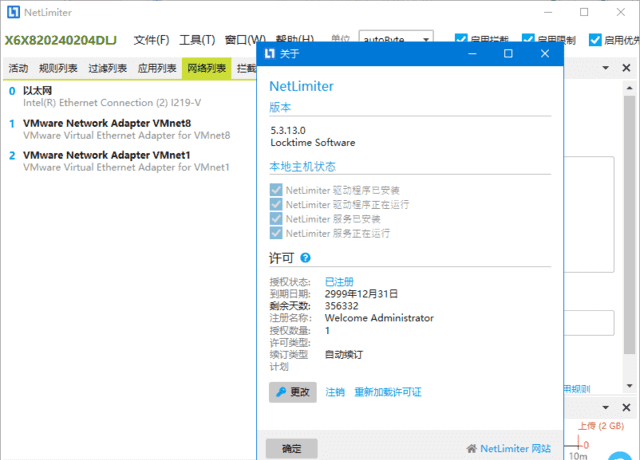Open the autoByte units dropdown
Screen dimensions: 640x460
coord(396,38)
